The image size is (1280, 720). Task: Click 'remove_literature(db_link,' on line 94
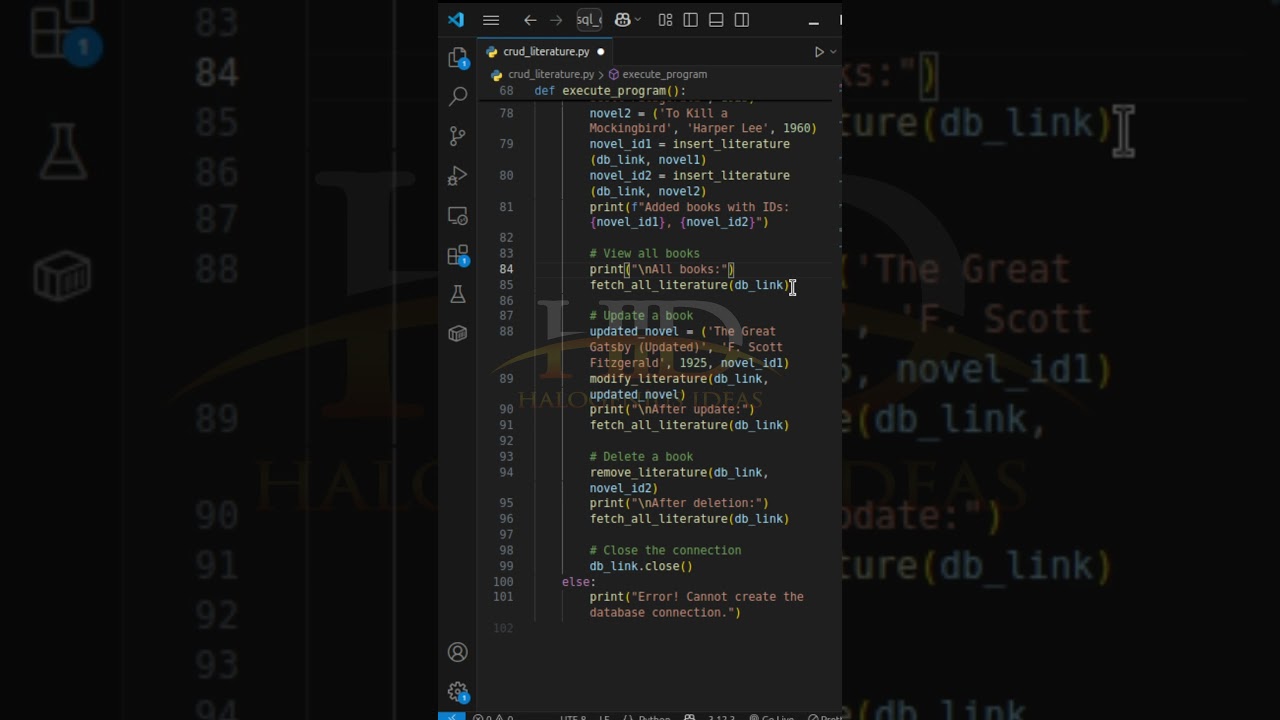pos(679,473)
